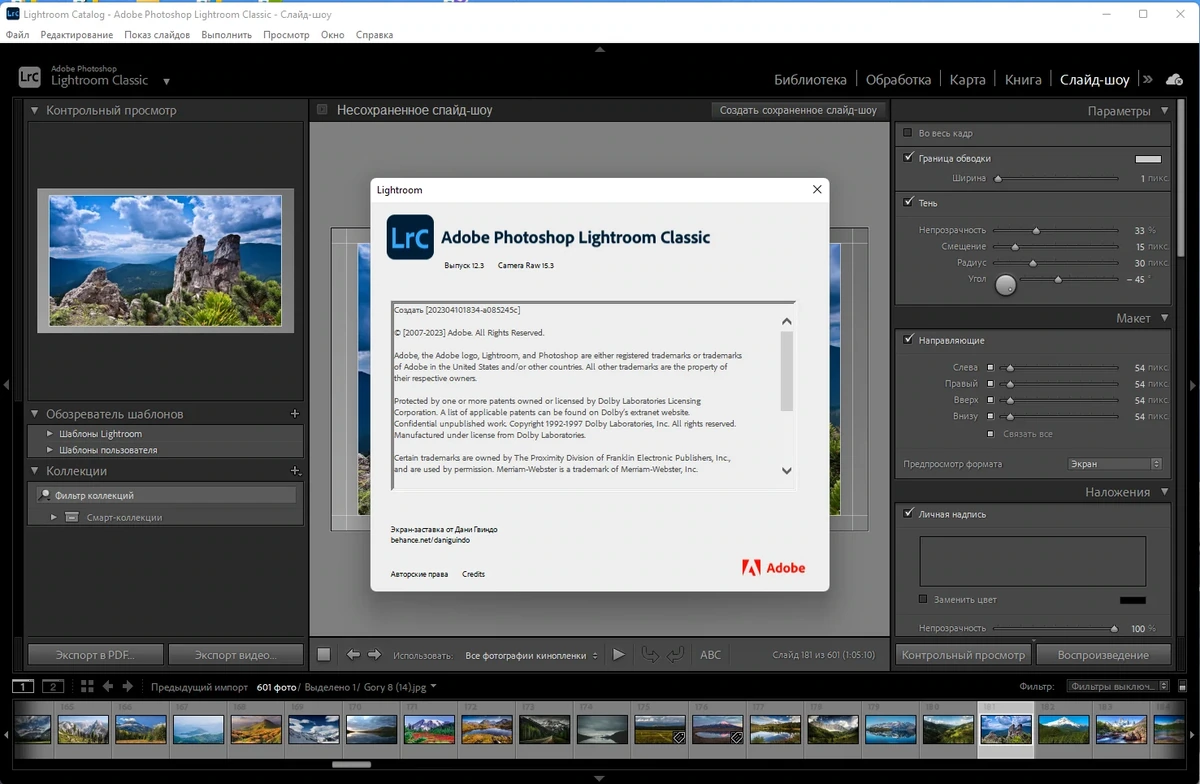This screenshot has width=1200, height=784.
Task: Click Экспорт в PDF button
Action: click(95, 655)
